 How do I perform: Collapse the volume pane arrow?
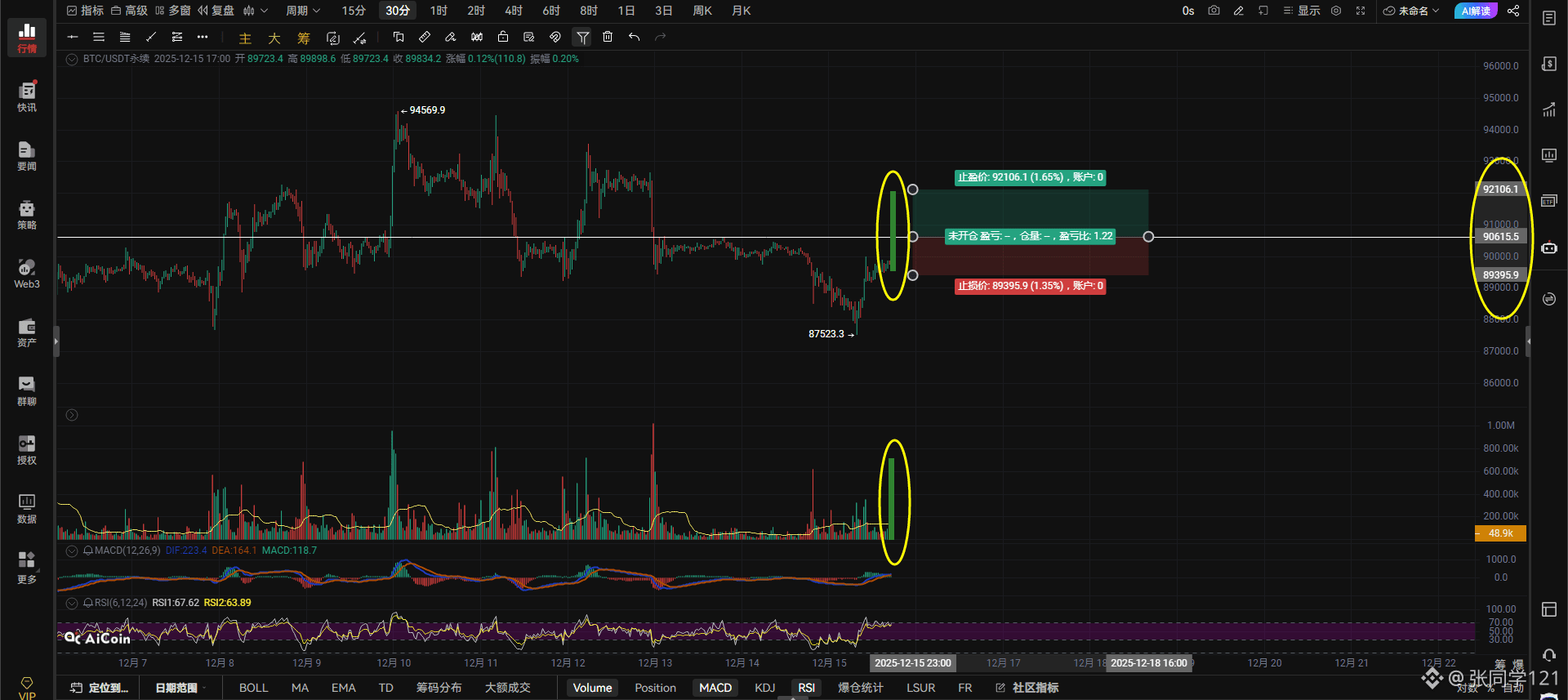(x=72, y=415)
